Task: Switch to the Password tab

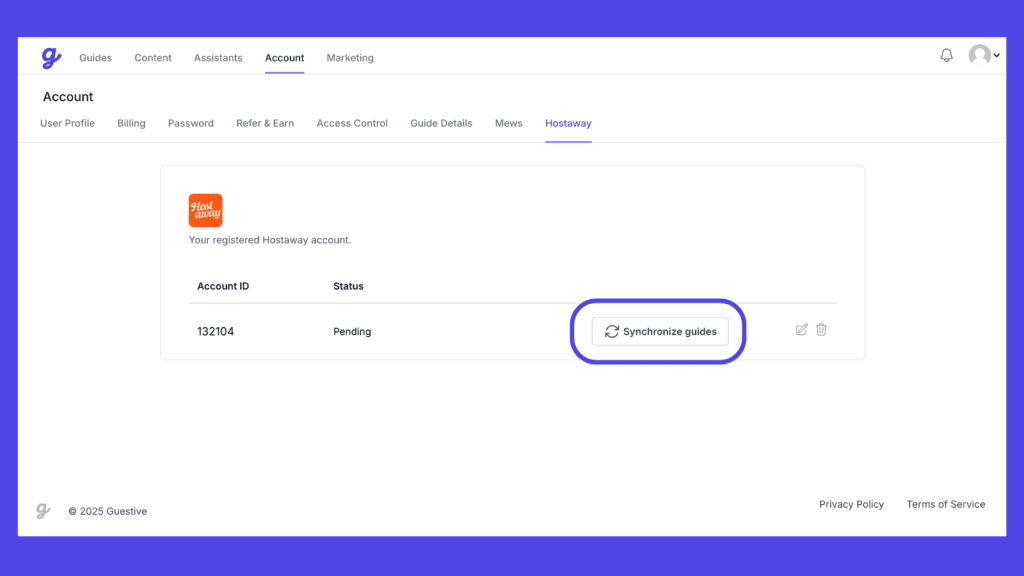Action: [191, 123]
